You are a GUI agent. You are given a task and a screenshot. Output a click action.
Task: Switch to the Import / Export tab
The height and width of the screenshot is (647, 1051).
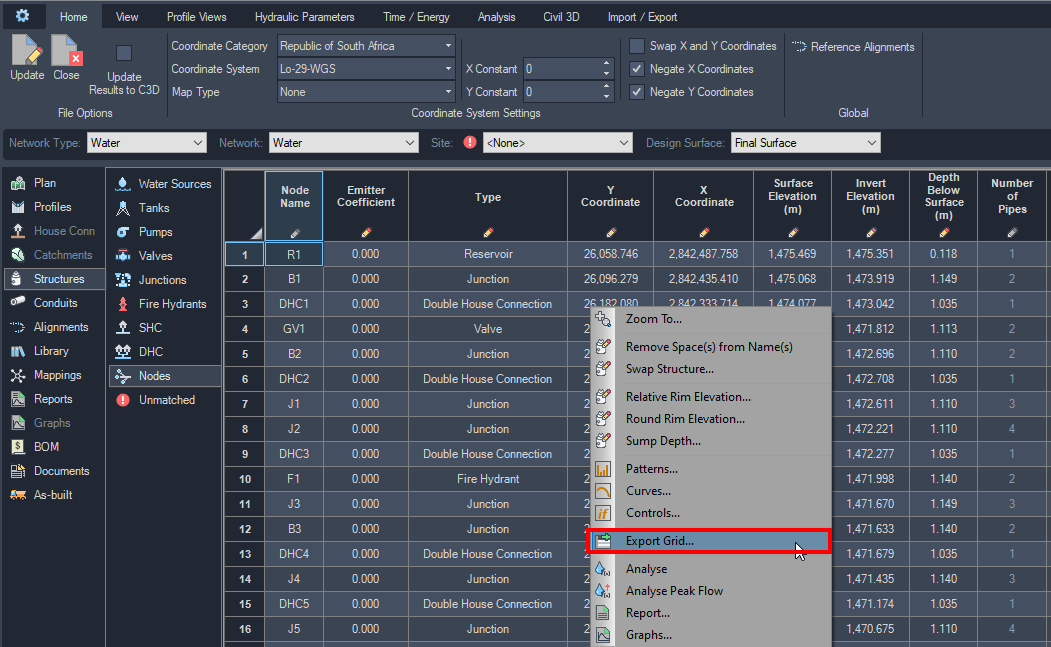642,17
